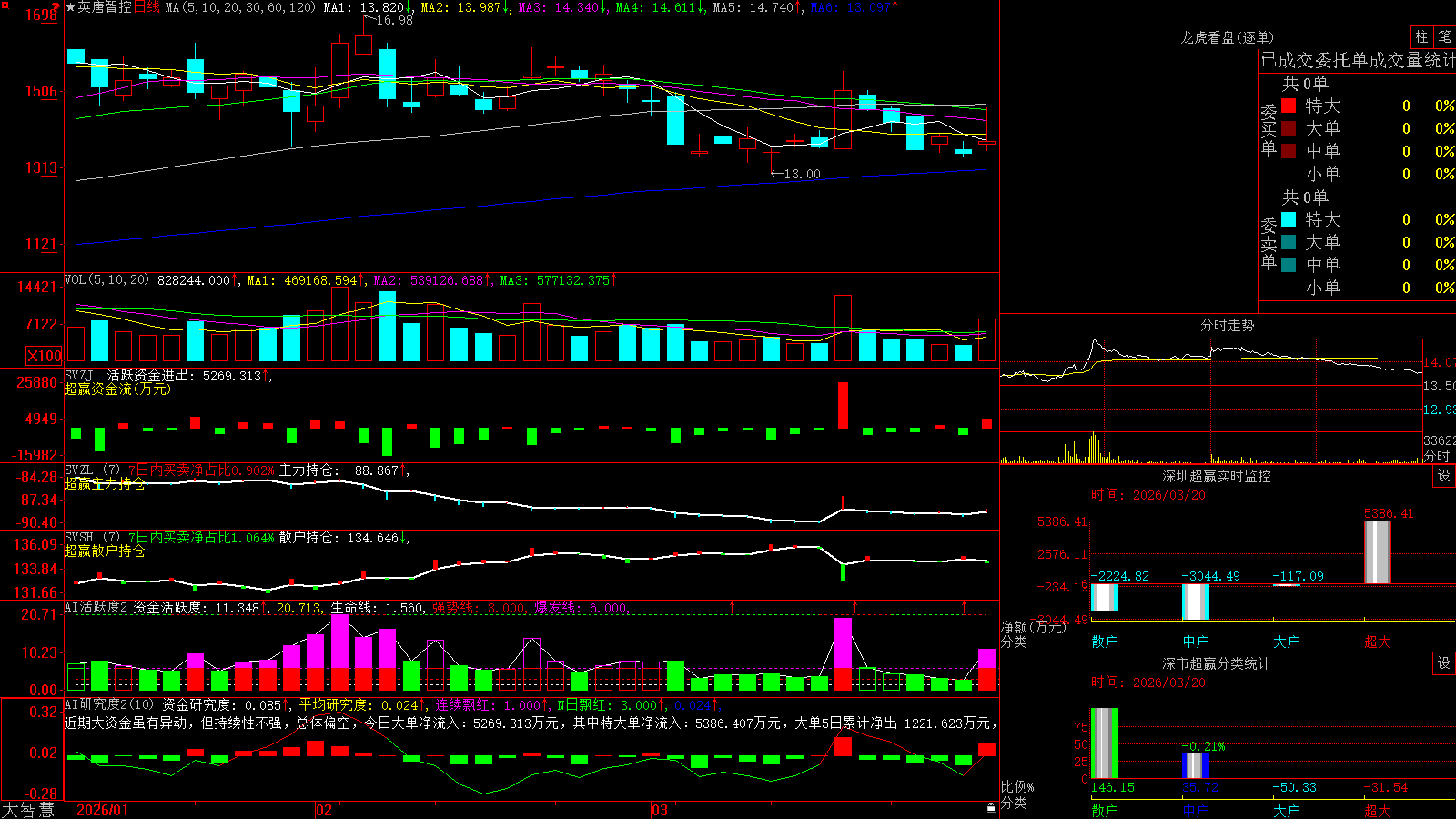This screenshot has height=819, width=1456.
Task: Click the 分时走势 panel title
Action: tap(1228, 325)
